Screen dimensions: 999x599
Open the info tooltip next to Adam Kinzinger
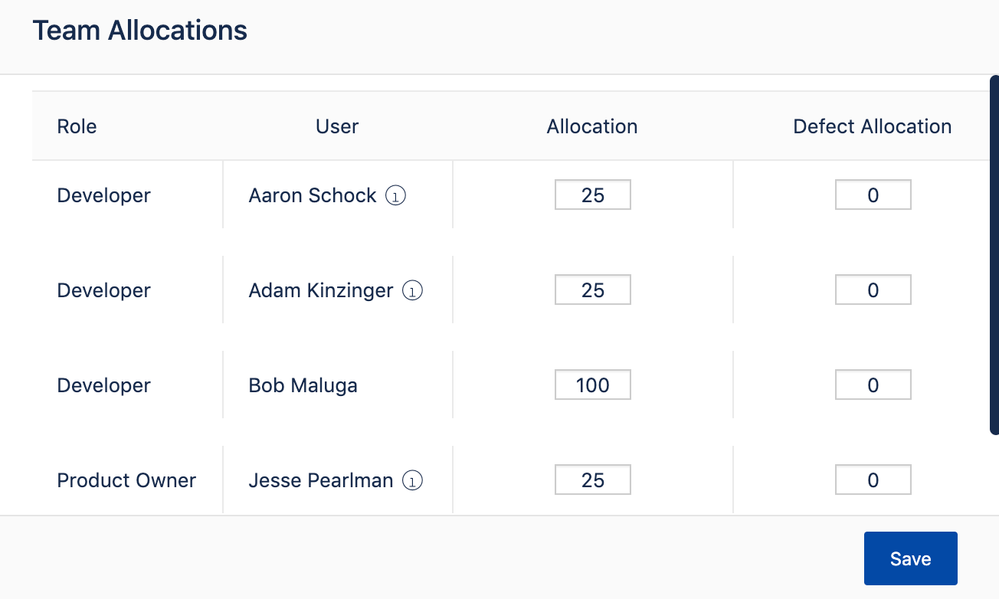[x=410, y=291]
